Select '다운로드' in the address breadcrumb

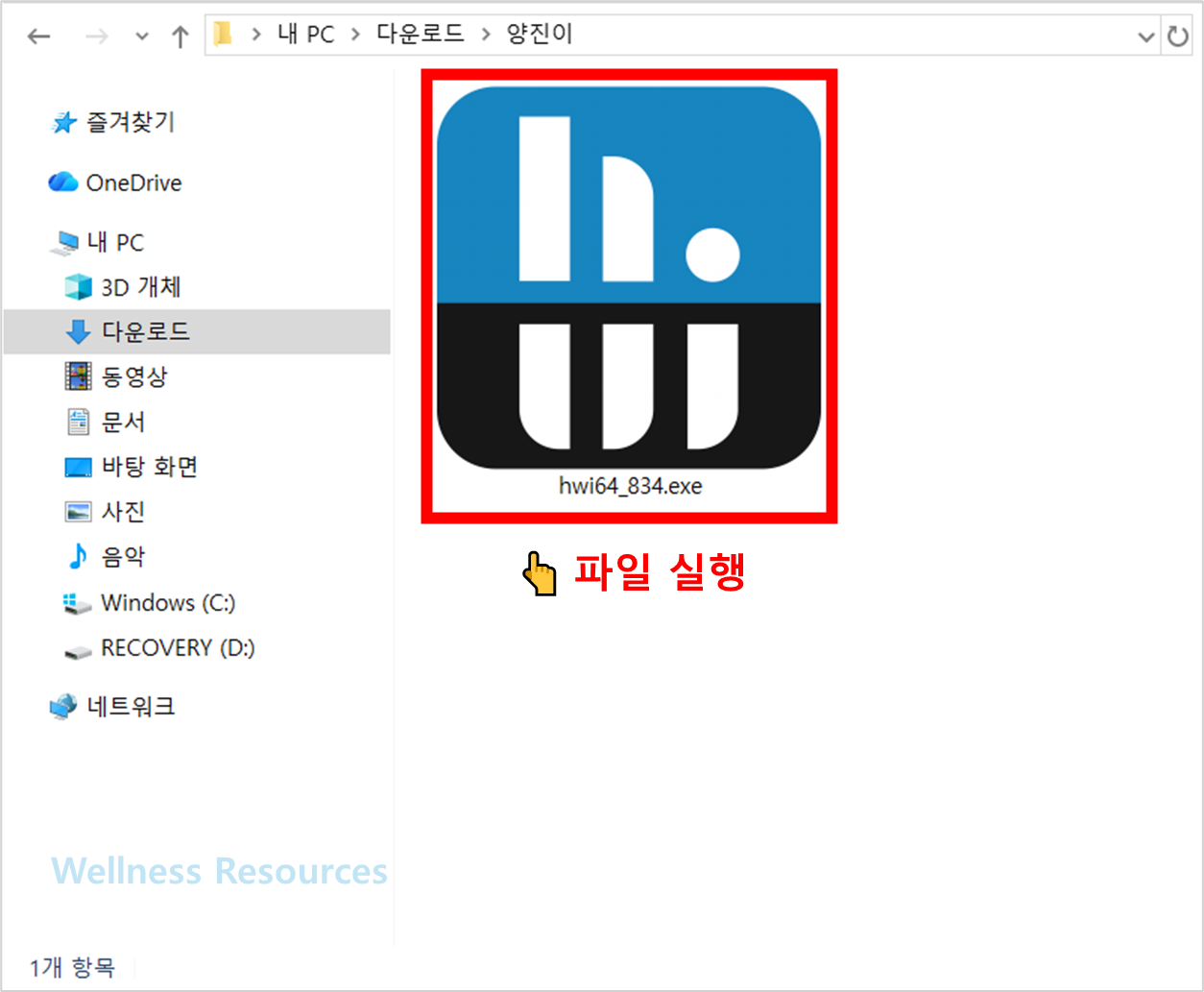[420, 35]
